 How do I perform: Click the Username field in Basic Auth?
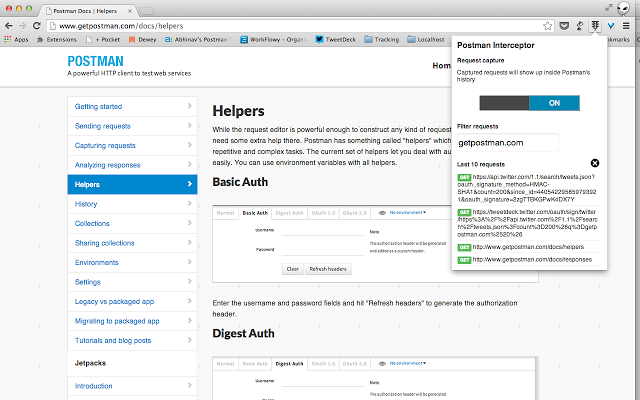[x=323, y=231]
